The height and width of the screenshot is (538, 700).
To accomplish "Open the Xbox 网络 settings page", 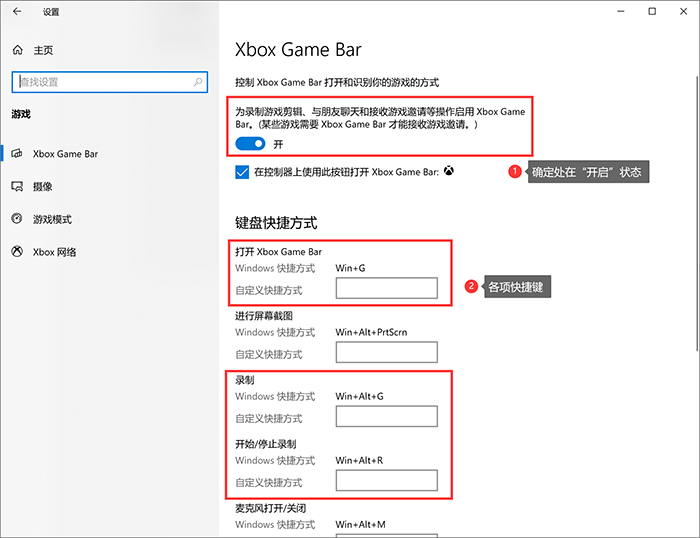I will [x=54, y=252].
